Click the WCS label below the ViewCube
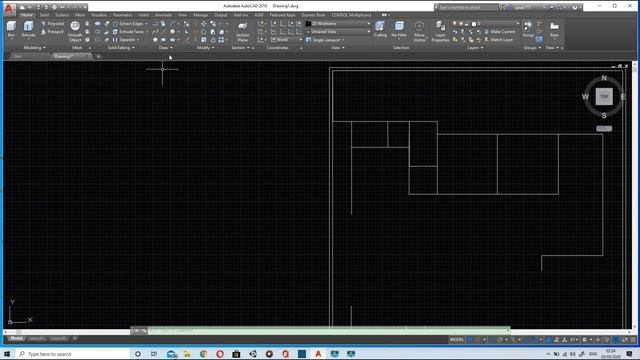The height and width of the screenshot is (360, 640). pyautogui.click(x=604, y=129)
